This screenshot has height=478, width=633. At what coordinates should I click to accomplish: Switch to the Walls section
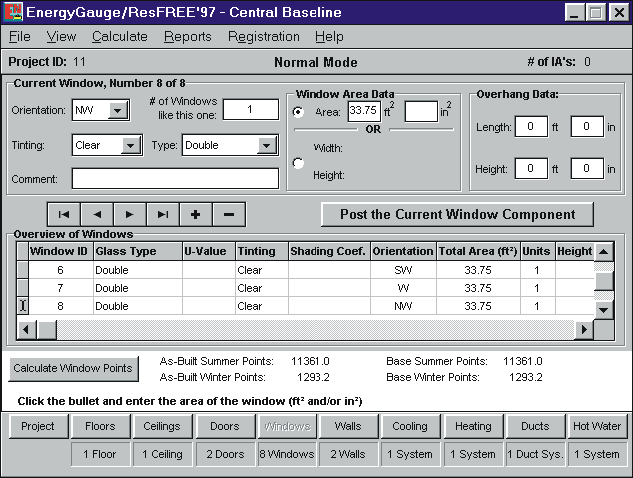click(348, 426)
